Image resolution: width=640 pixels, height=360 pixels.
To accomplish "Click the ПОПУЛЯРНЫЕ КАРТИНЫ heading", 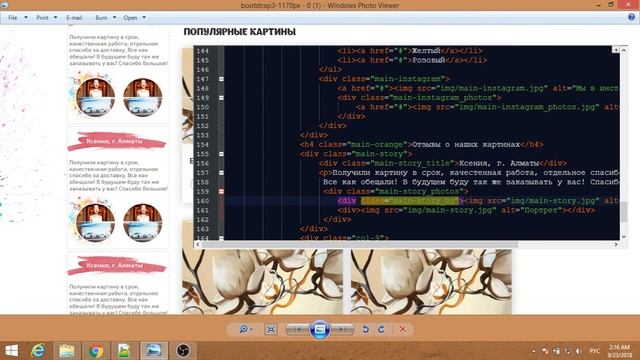I will pyautogui.click(x=240, y=31).
